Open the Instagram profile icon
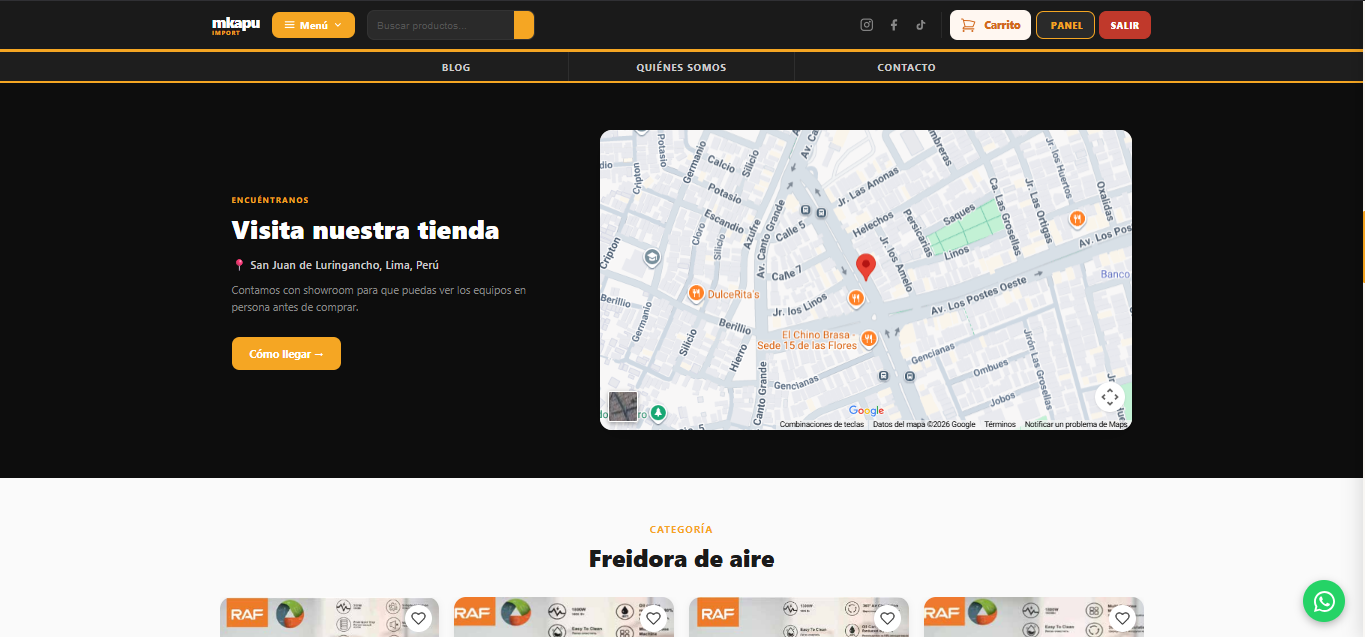 click(x=867, y=25)
